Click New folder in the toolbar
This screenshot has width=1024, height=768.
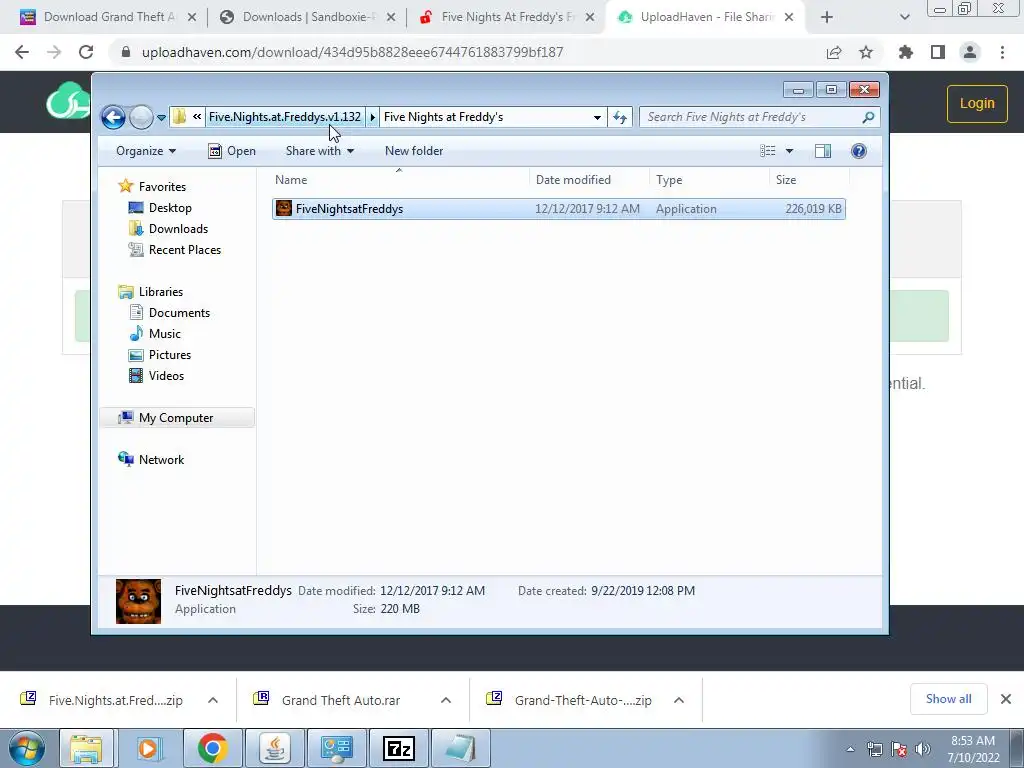click(414, 151)
